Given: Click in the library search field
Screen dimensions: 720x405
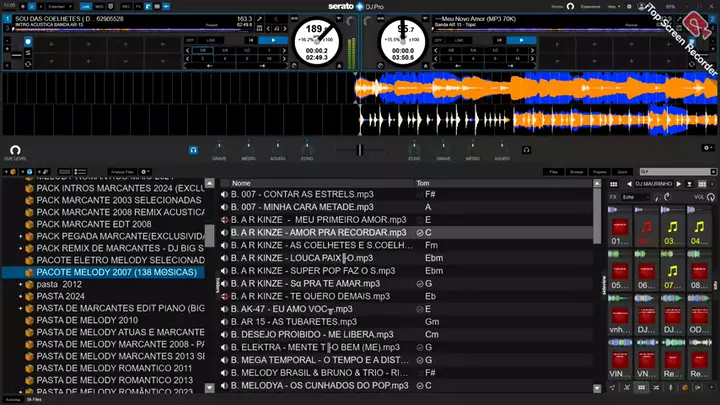Looking at the screenshot, I should 675,172.
